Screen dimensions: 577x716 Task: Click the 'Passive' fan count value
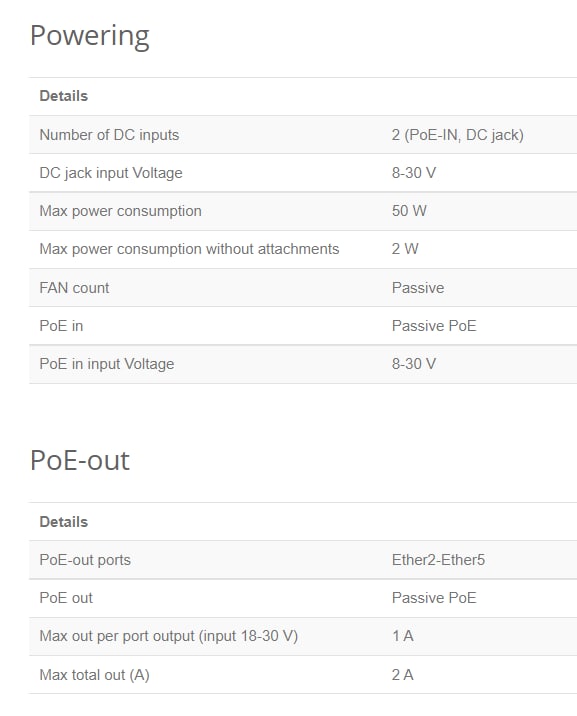tap(418, 288)
